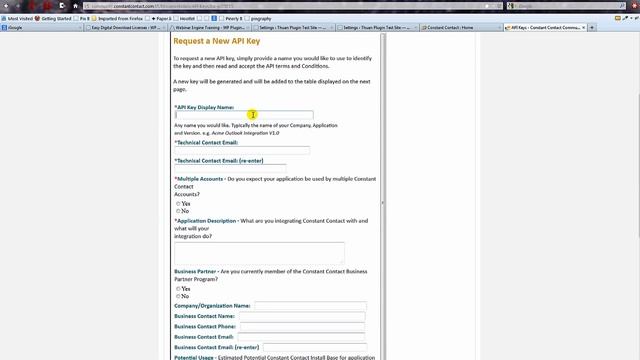This screenshot has height=360, width=640.
Task: Go back with the browser back arrow
Action: (x=6, y=6)
